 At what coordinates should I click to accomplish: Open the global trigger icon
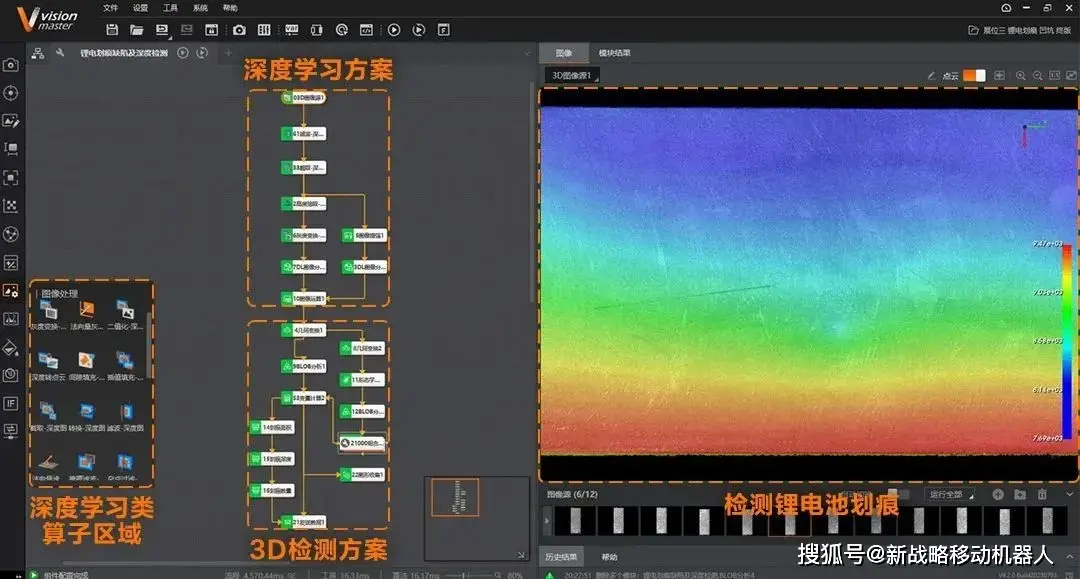(342, 30)
